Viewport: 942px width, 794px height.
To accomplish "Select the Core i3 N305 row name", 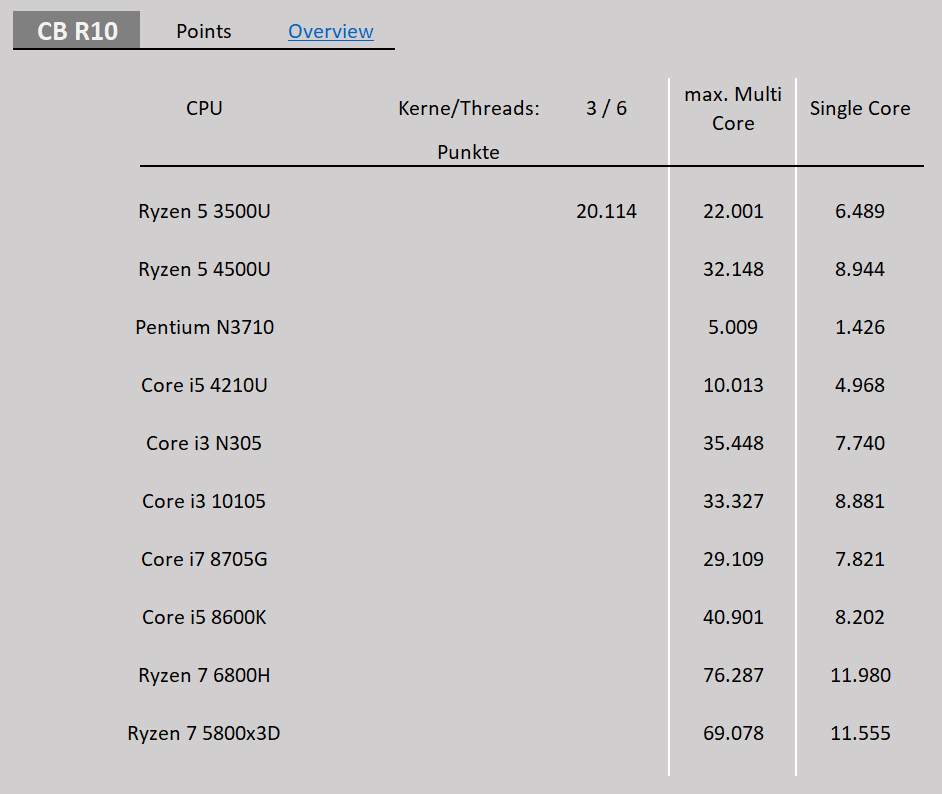I will (x=204, y=443).
